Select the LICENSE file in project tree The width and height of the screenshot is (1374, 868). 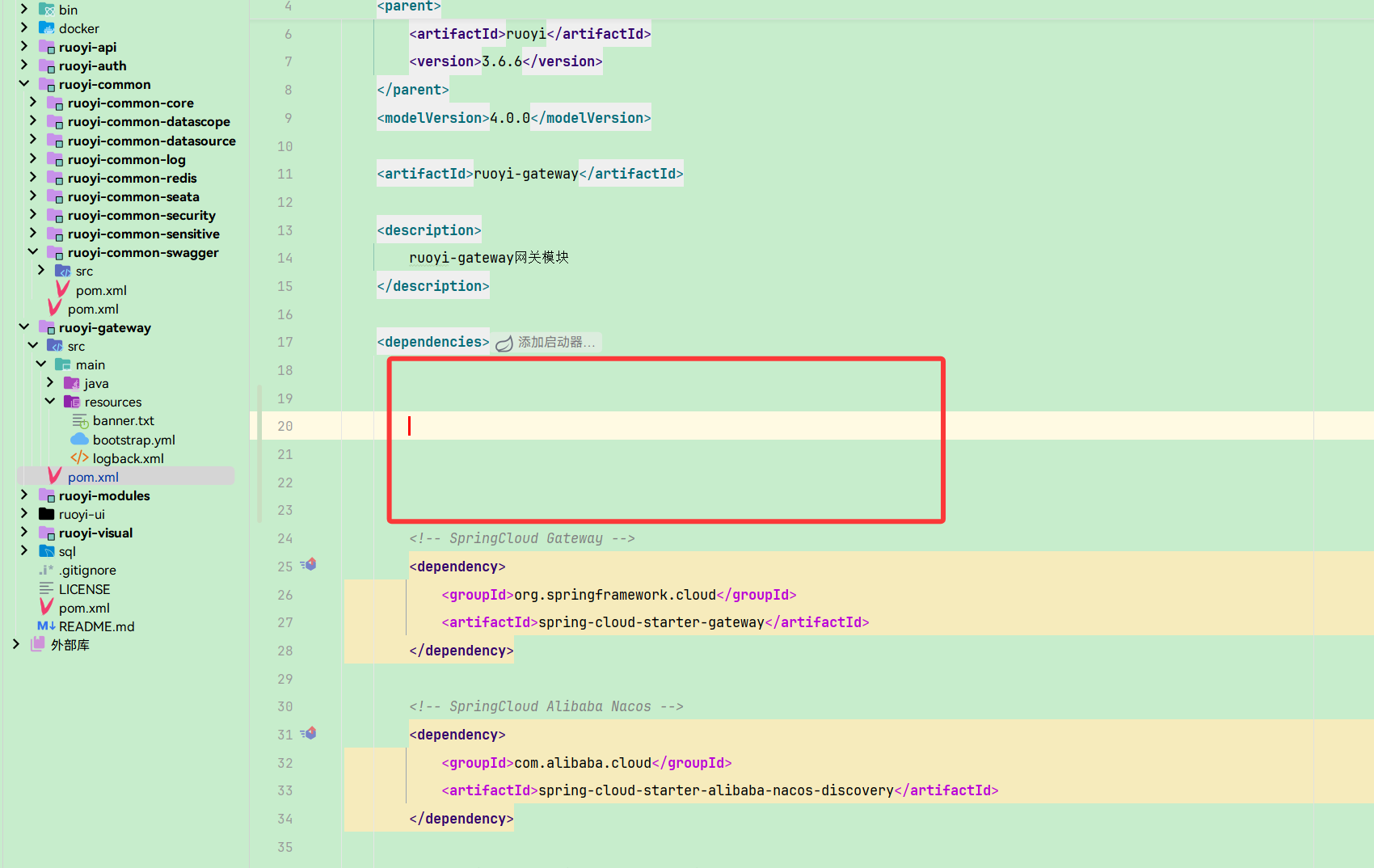(x=83, y=588)
